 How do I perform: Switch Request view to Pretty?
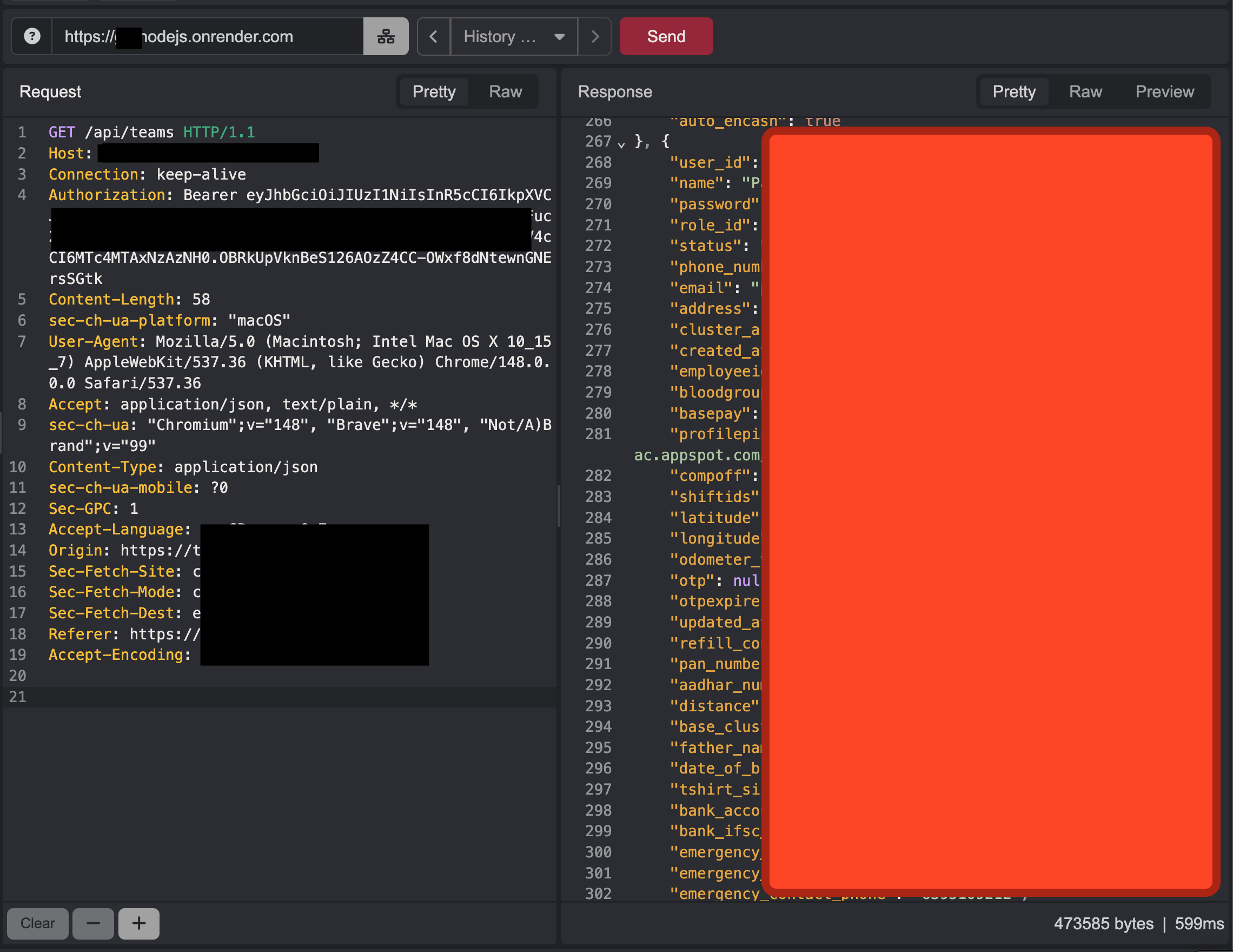(x=434, y=91)
